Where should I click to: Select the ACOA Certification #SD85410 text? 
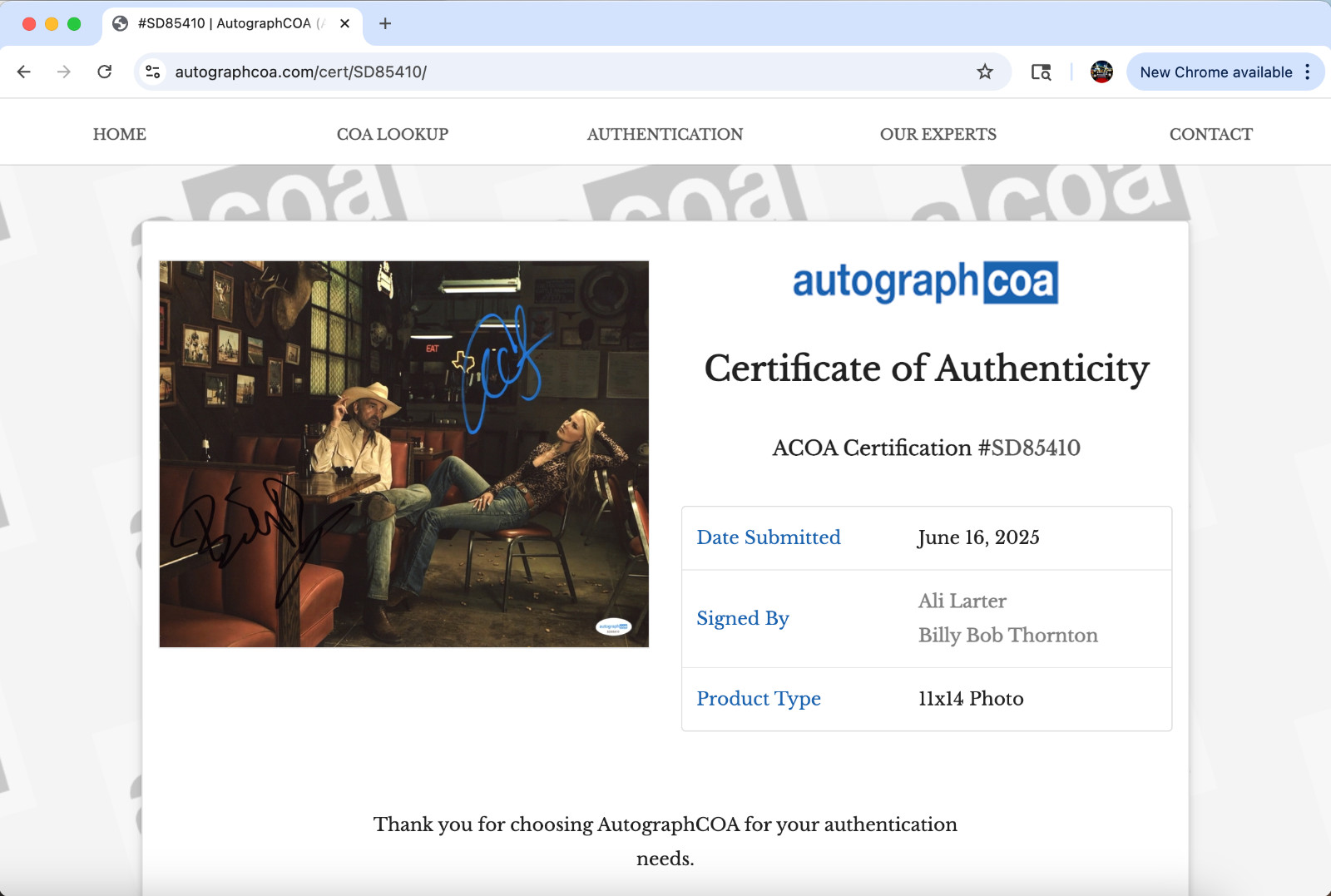point(926,448)
